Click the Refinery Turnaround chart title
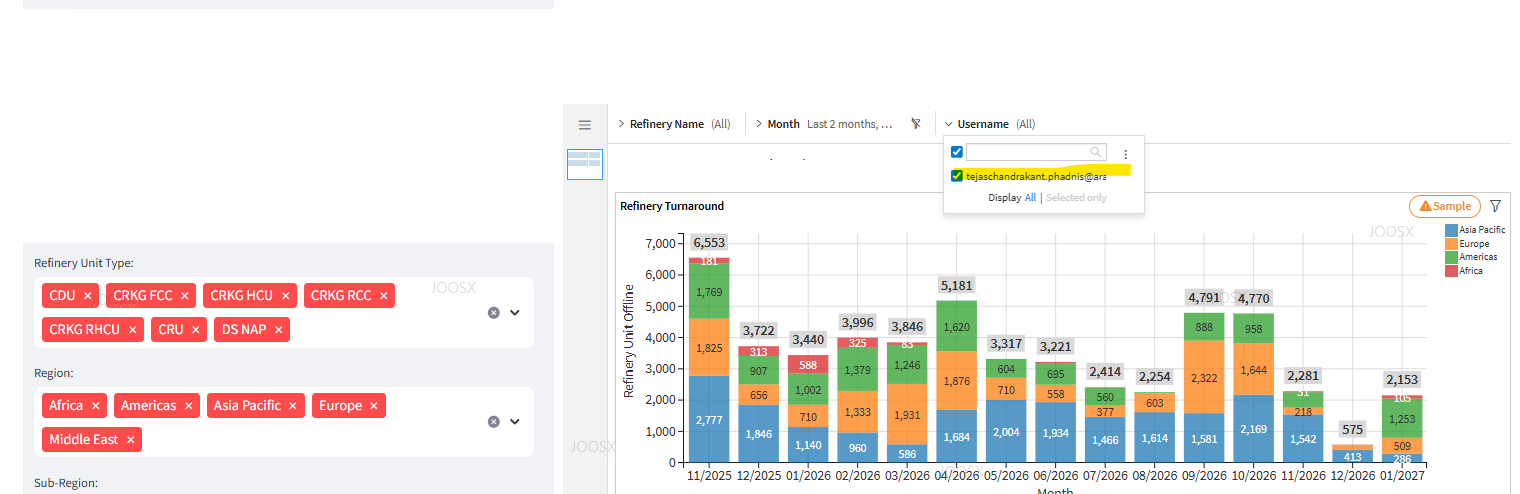The width and height of the screenshot is (1520, 494). [x=672, y=206]
